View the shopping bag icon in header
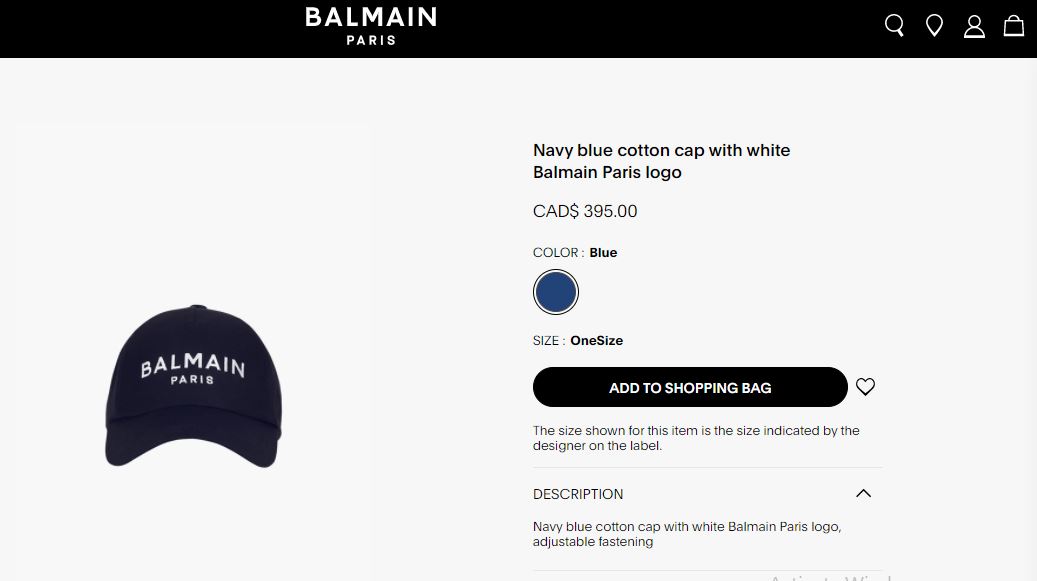Viewport: 1037px width, 581px height. [1013, 26]
